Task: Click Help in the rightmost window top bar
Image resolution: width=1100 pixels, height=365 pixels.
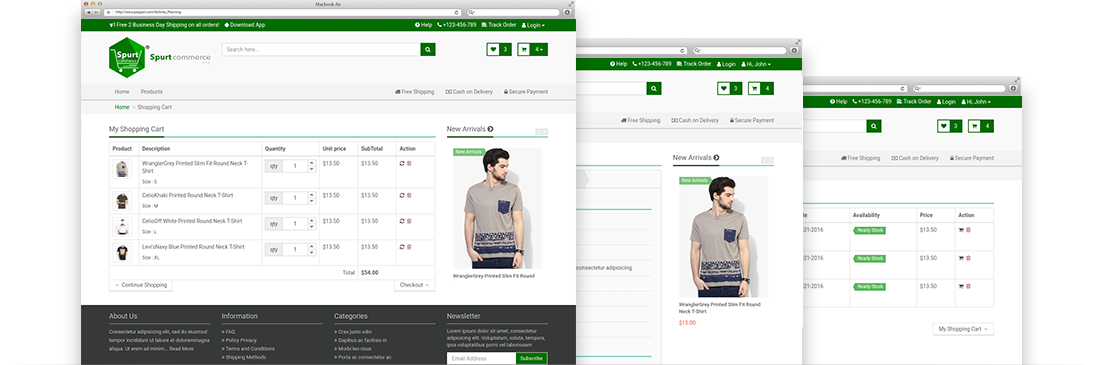Action: click(x=839, y=102)
